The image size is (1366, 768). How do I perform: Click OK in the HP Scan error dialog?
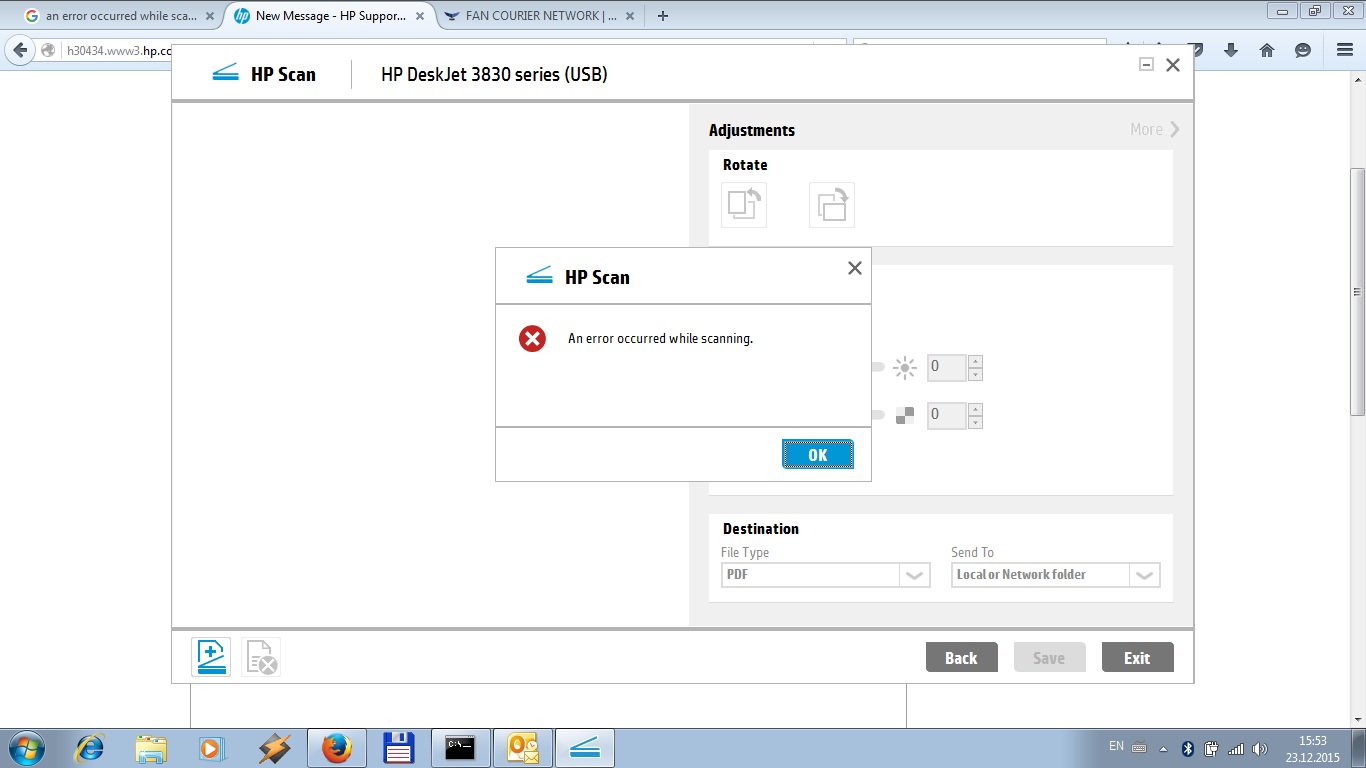coord(817,454)
